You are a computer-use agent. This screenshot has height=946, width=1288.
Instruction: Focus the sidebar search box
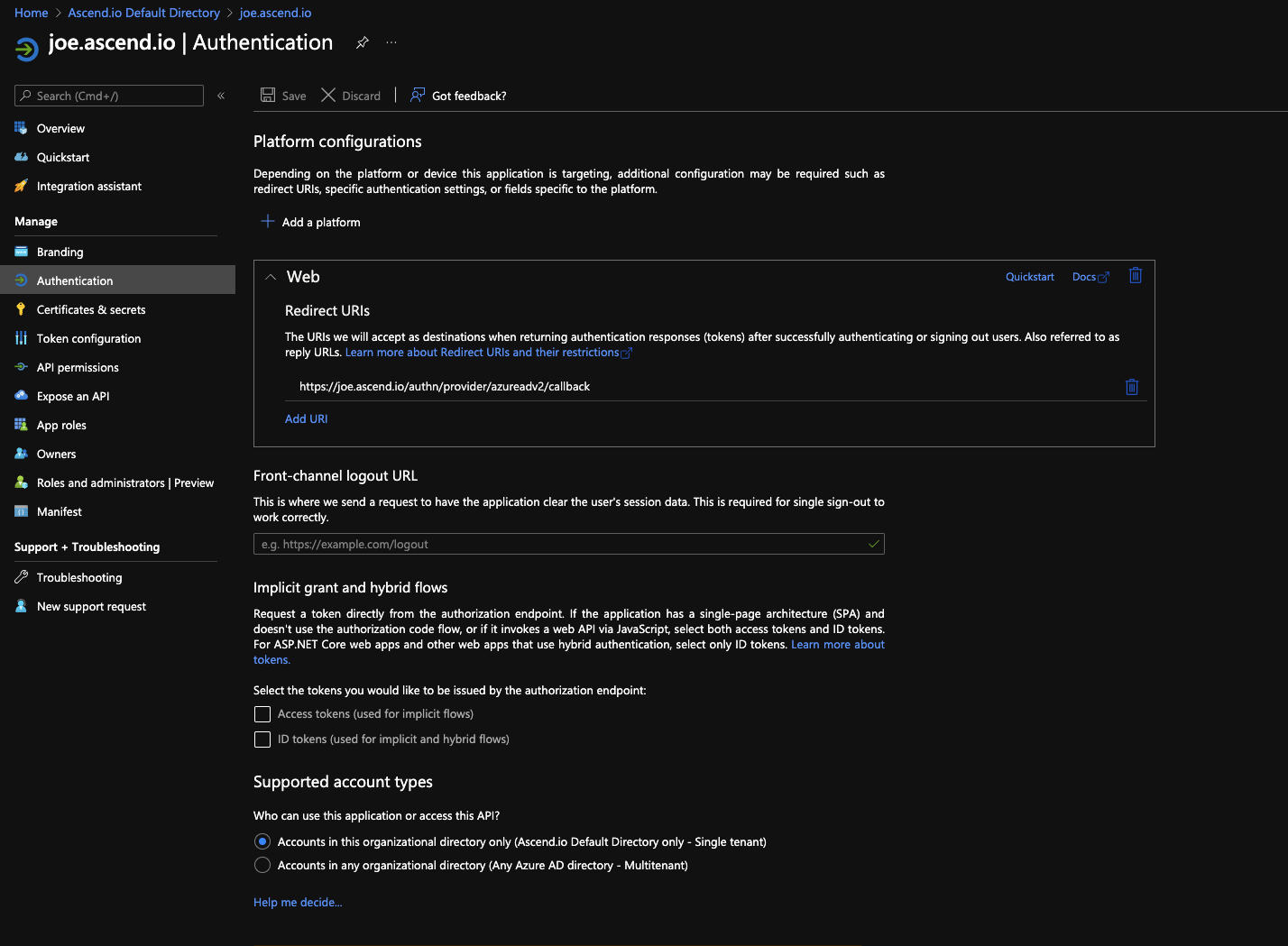pyautogui.click(x=109, y=96)
